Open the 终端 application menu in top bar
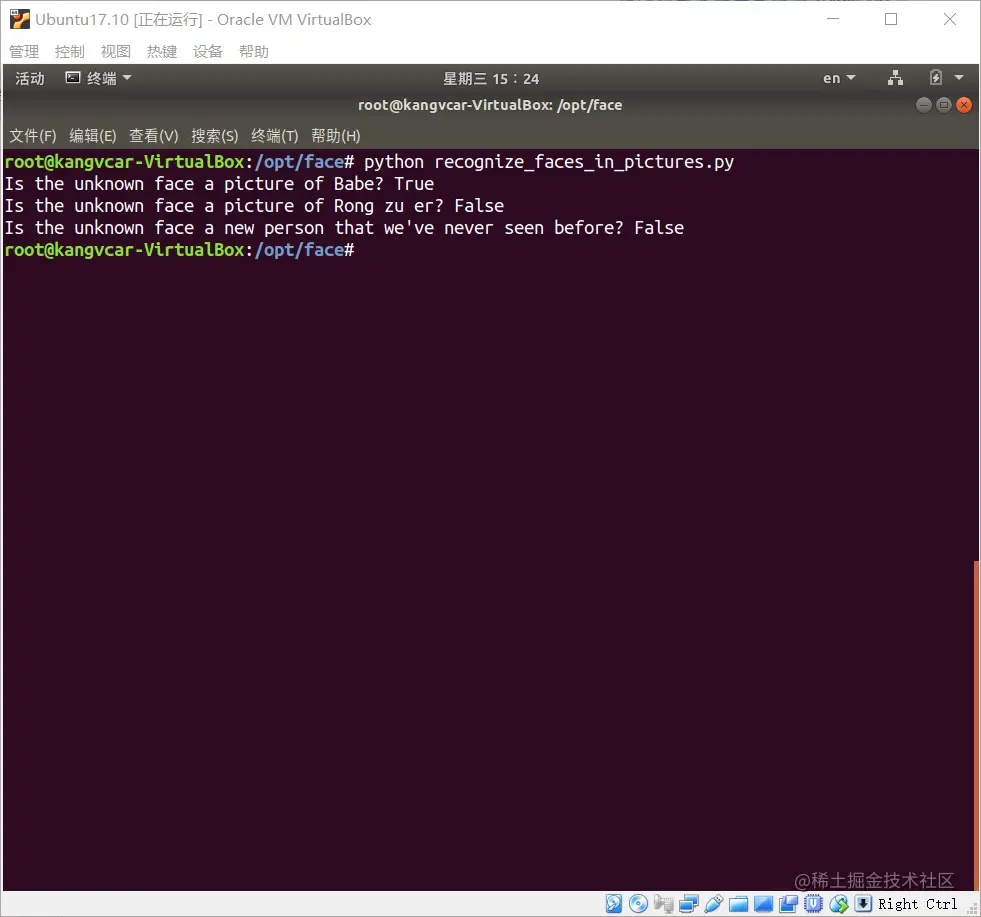This screenshot has width=981, height=917. [x=99, y=78]
